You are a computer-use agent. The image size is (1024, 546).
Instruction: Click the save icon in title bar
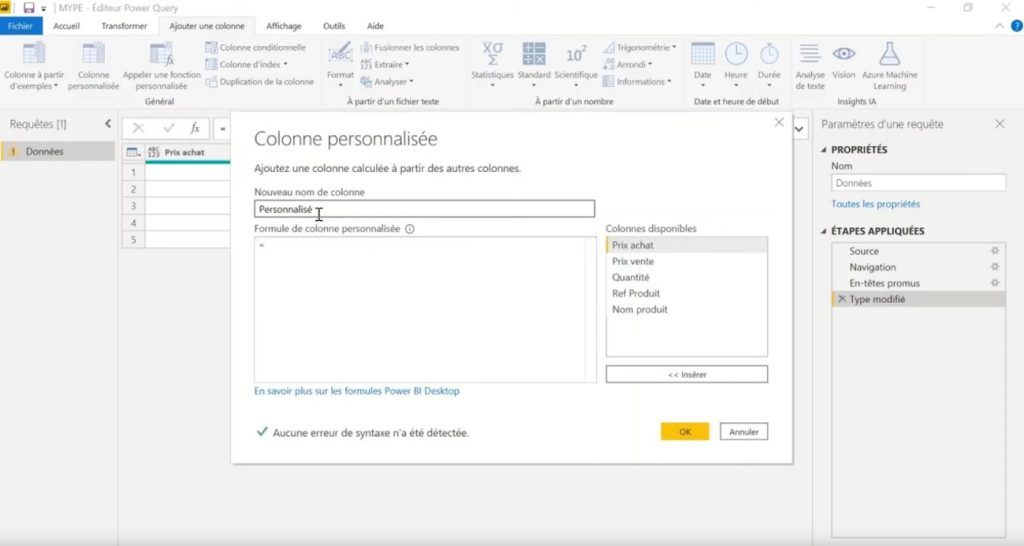coord(29,8)
